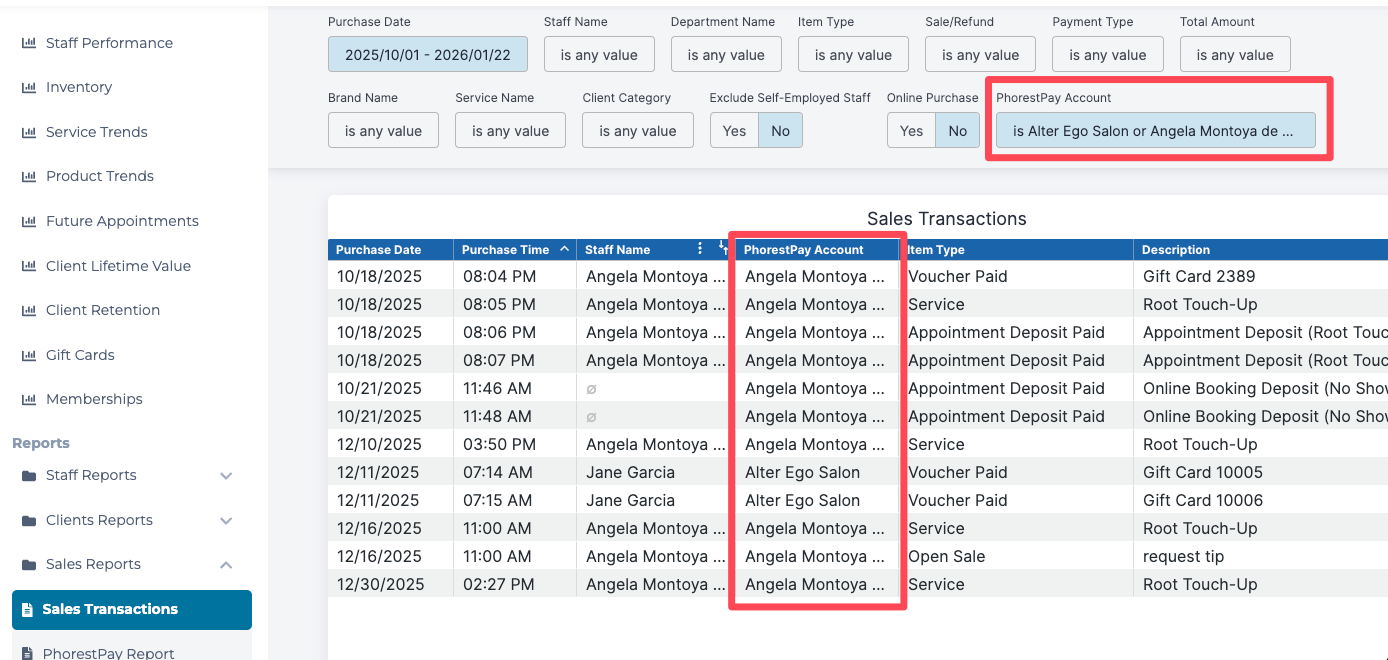Image resolution: width=1388 pixels, height=660 pixels.
Task: Open the Memberships dashboard
Action: pyautogui.click(x=94, y=399)
